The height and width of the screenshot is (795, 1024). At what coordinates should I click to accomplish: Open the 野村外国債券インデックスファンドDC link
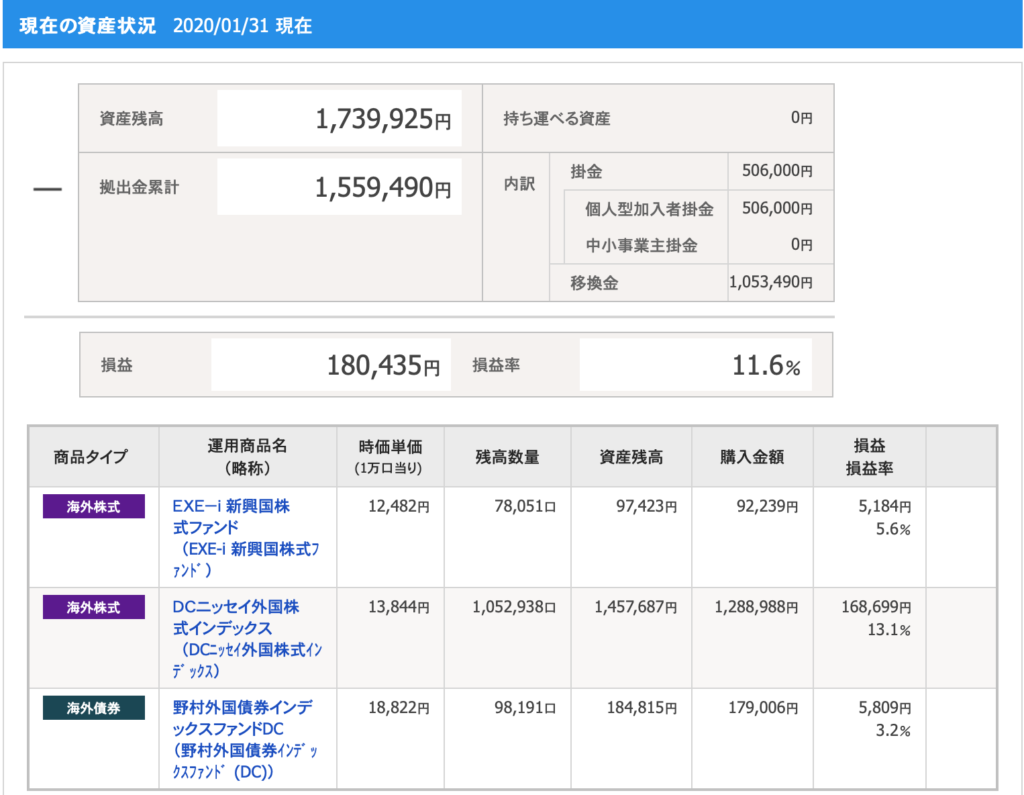point(246,739)
